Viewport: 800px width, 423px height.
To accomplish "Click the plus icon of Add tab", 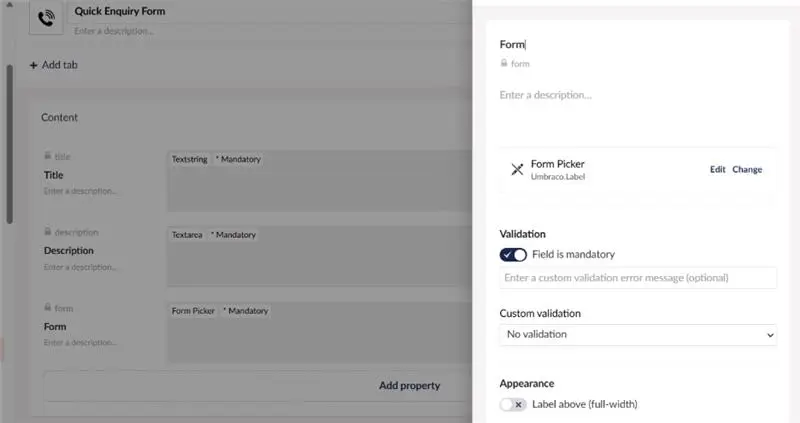I will coord(34,65).
